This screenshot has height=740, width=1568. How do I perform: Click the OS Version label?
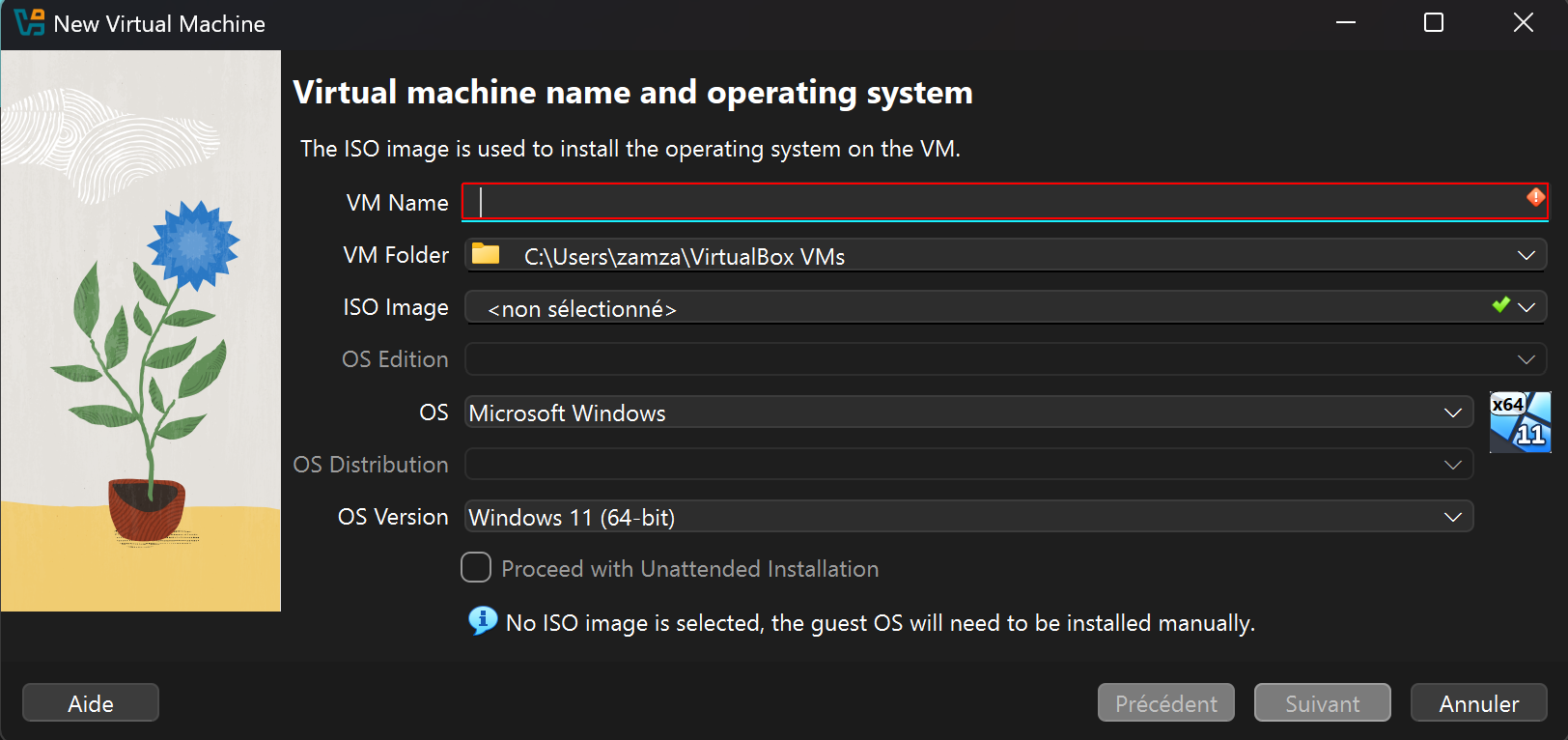point(393,517)
